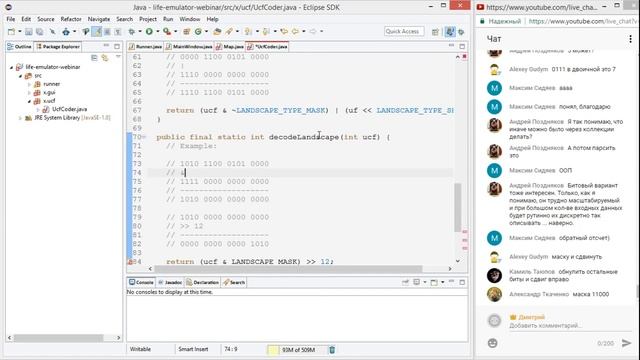This screenshot has width=640, height=360.
Task: Click the Open Perspective icon
Action: tap(435, 31)
